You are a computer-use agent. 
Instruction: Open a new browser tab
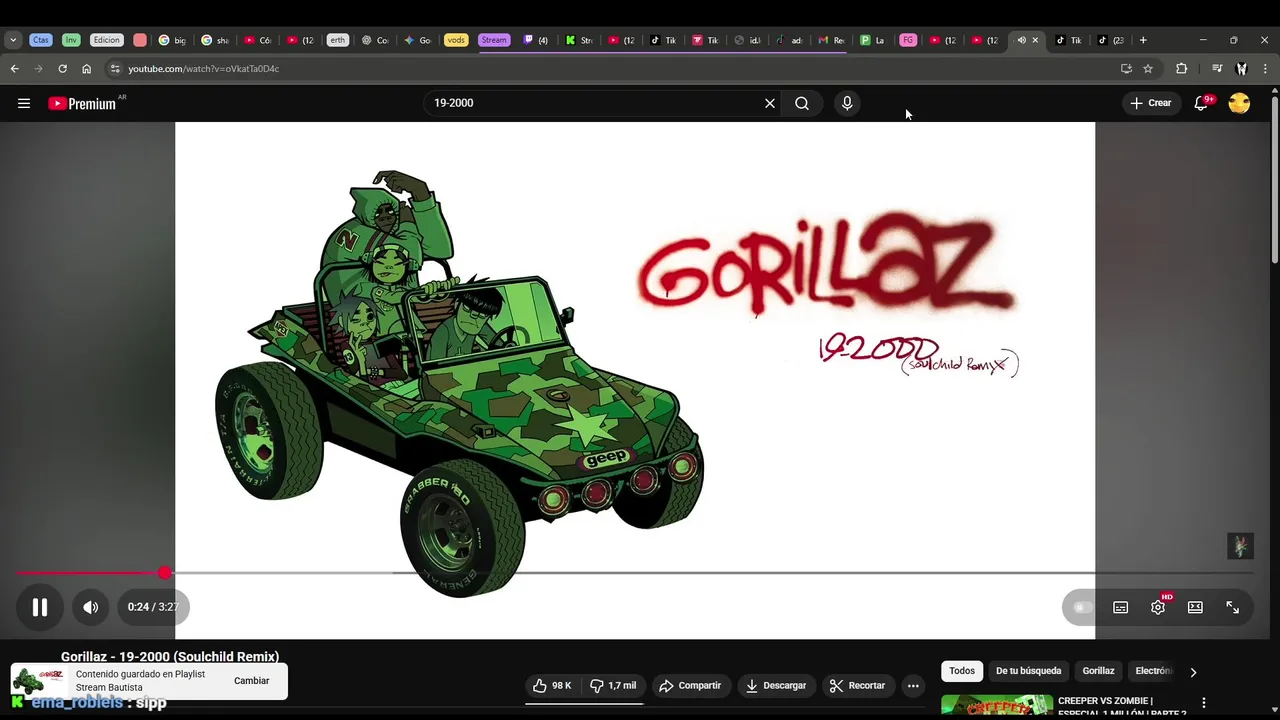point(1143,40)
